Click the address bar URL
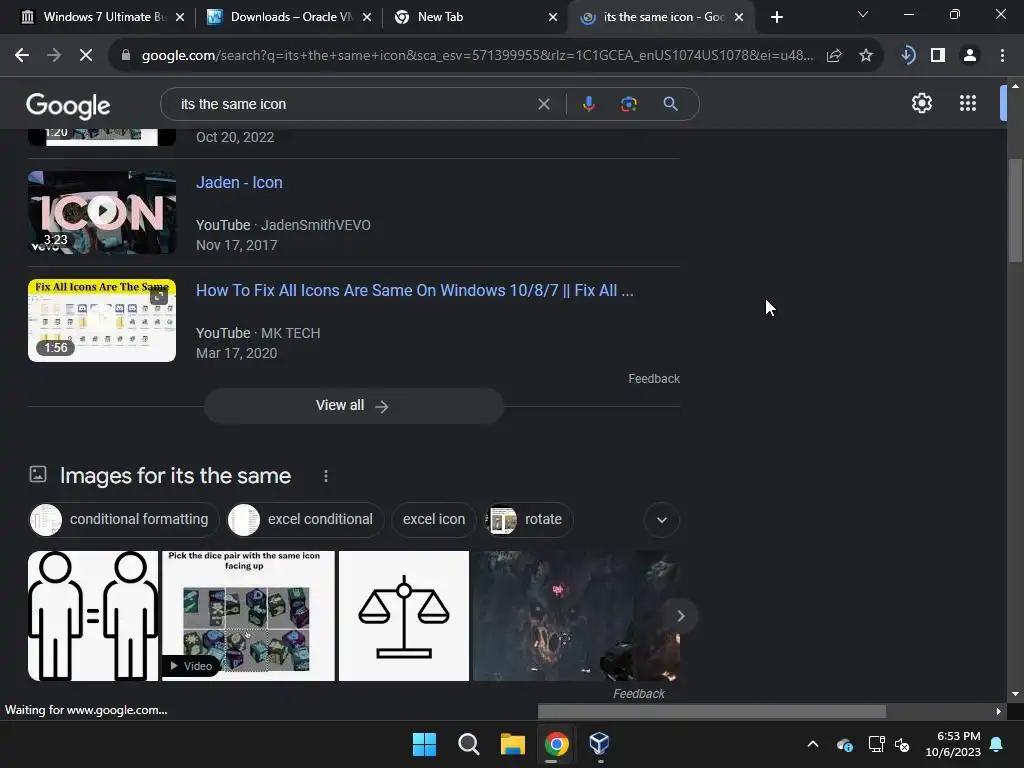1024x768 pixels. pos(477,56)
